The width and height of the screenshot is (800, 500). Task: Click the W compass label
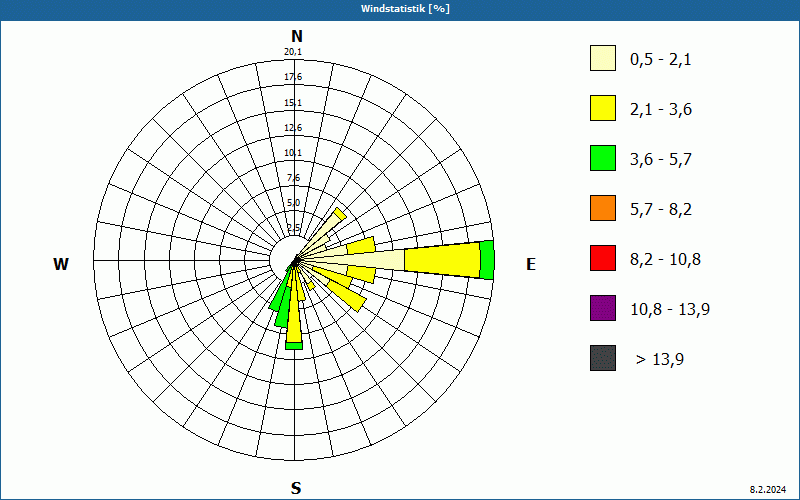[x=61, y=264]
